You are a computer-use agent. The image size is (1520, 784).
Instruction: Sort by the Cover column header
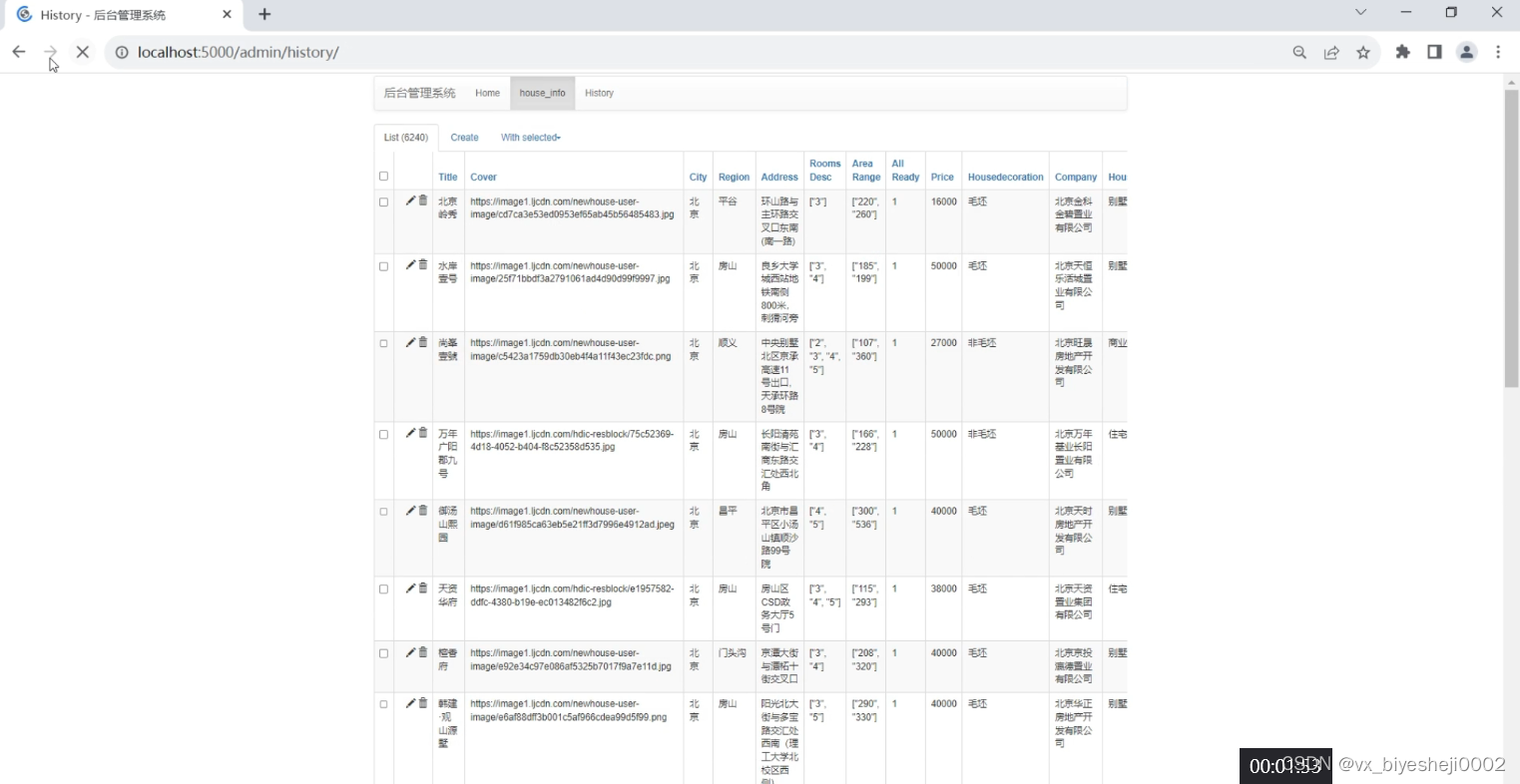click(x=483, y=177)
